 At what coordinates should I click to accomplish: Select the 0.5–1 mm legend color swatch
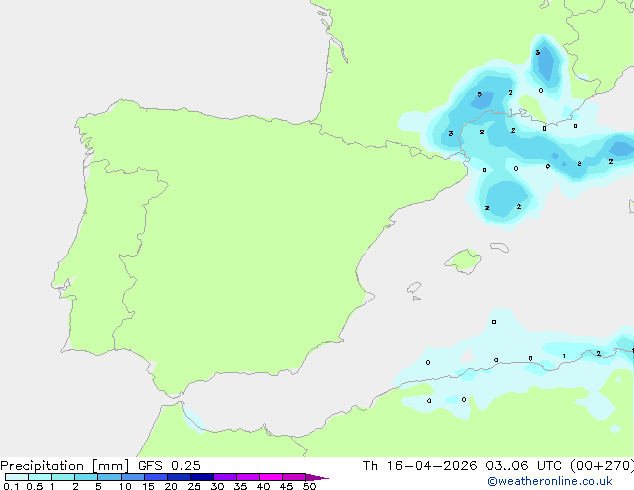click(x=40, y=477)
